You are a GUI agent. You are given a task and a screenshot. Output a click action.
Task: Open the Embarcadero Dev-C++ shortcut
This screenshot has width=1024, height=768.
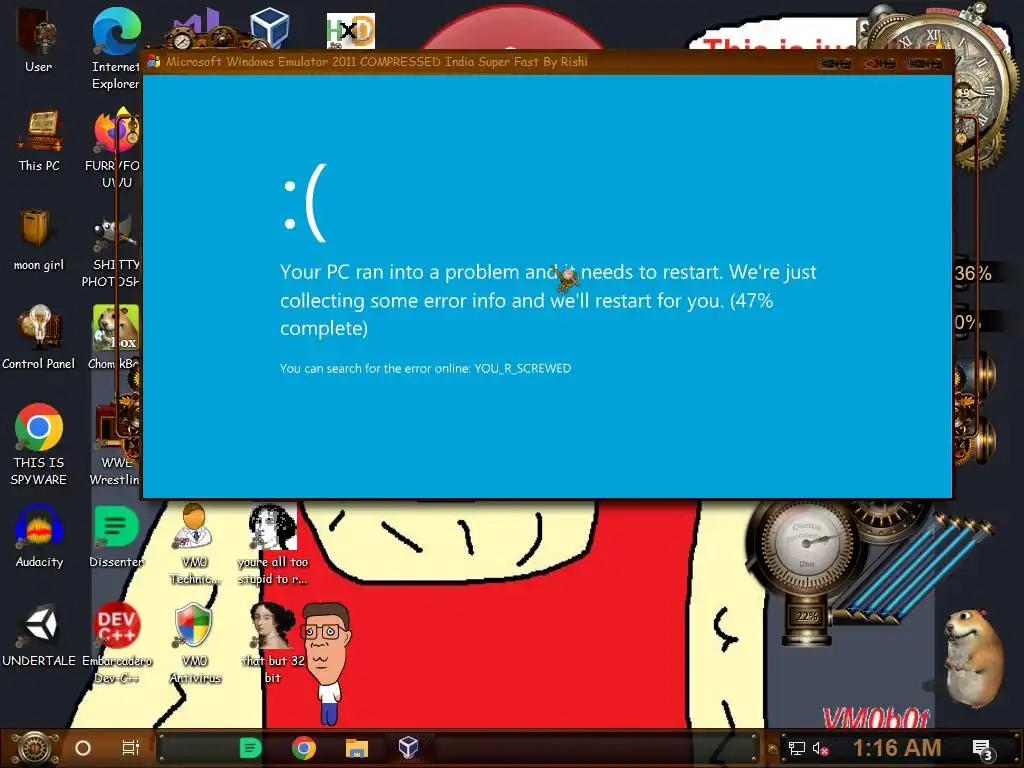(116, 643)
